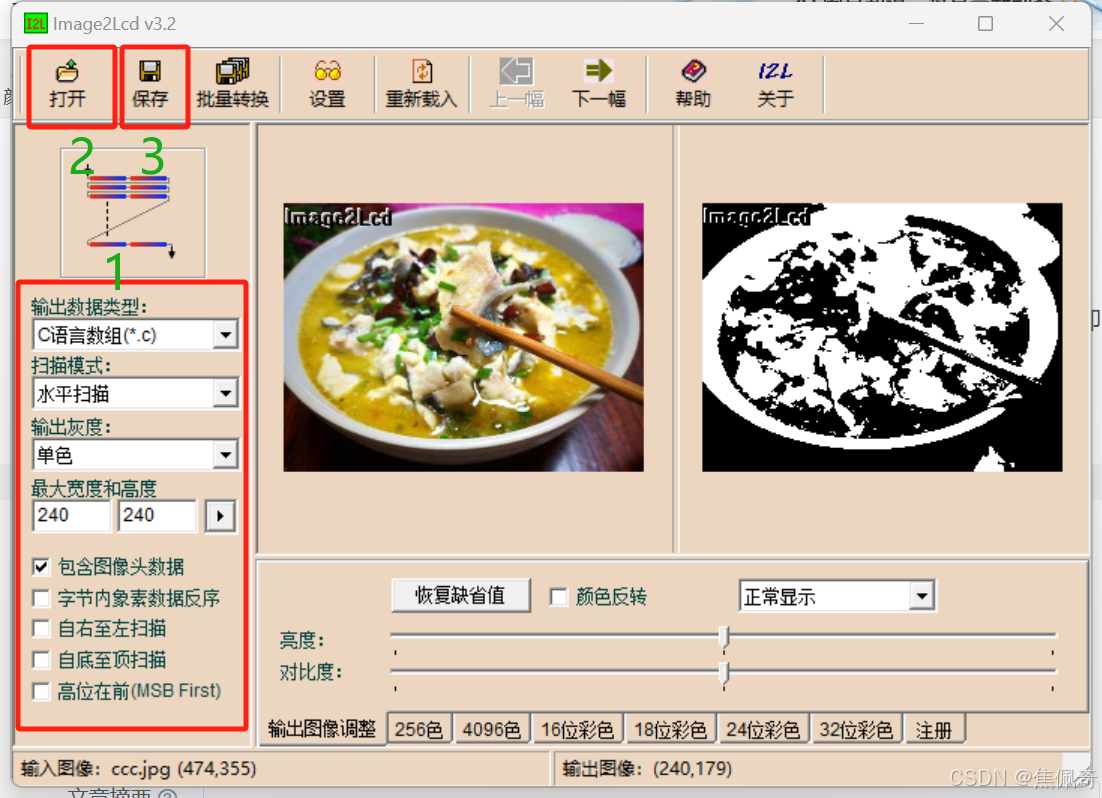Image resolution: width=1102 pixels, height=798 pixels.
Task: Click the 对比度 contrast slider handle
Action: click(724, 673)
